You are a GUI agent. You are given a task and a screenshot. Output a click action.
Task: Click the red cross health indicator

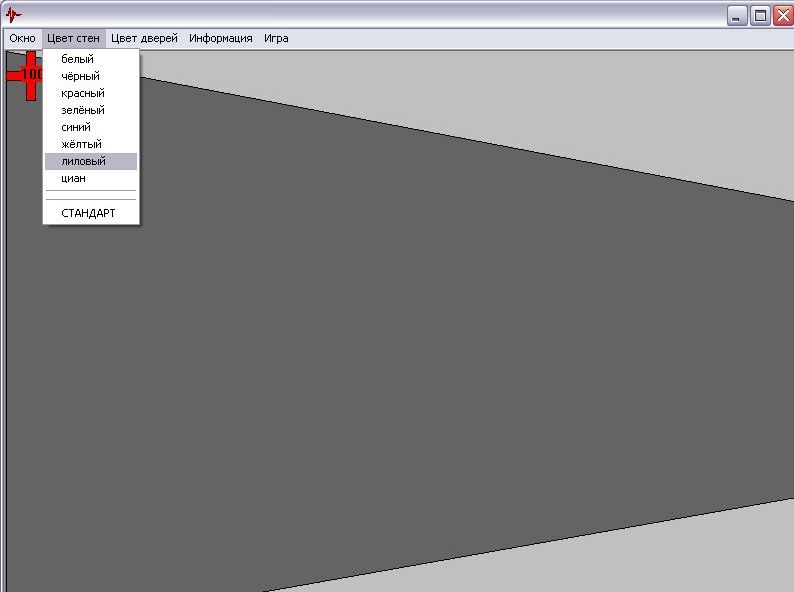pos(28,75)
